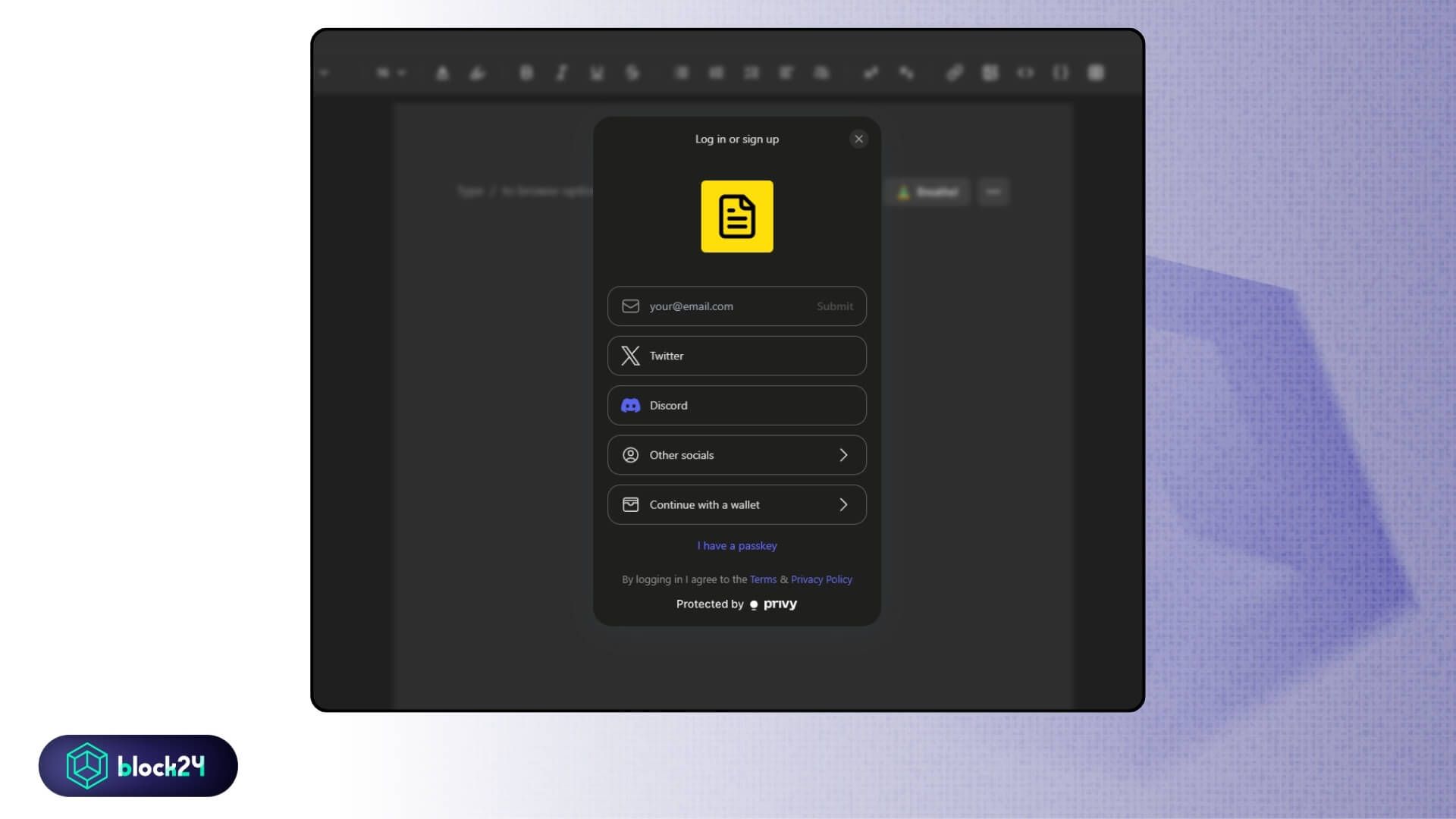This screenshot has width=1456, height=819.
Task: Open the I have a passkey link
Action: coord(737,546)
